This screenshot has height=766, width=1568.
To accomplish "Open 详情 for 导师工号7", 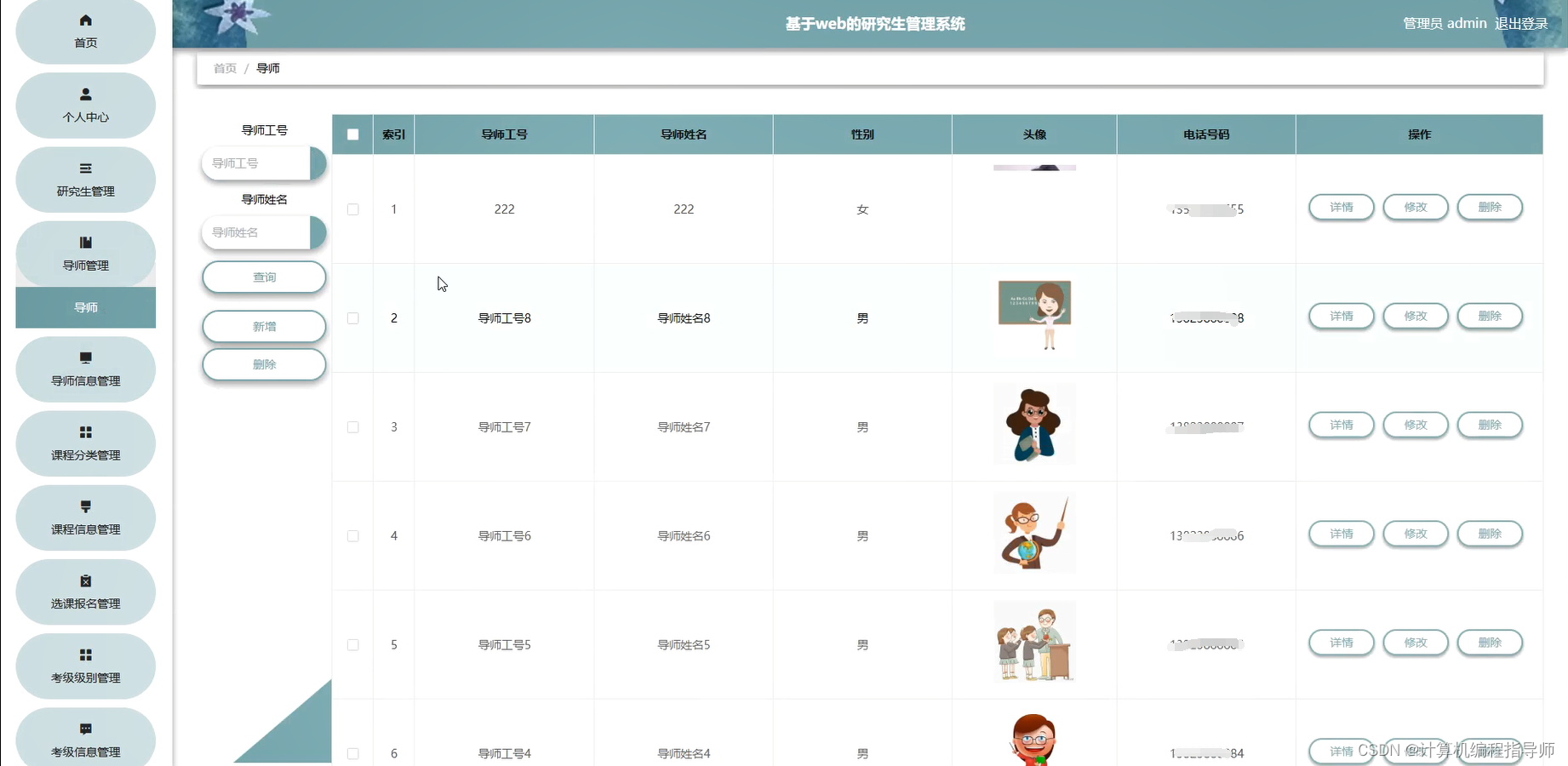I will pos(1342,425).
